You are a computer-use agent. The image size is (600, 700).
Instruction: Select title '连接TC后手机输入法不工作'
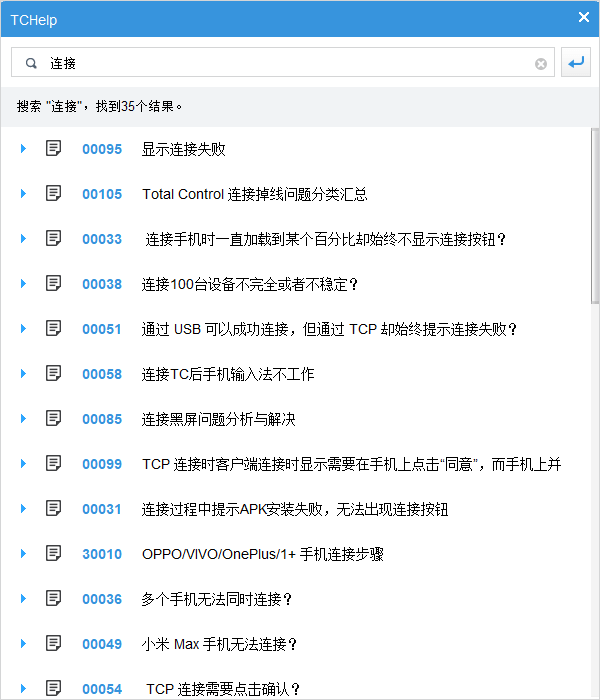click(228, 374)
